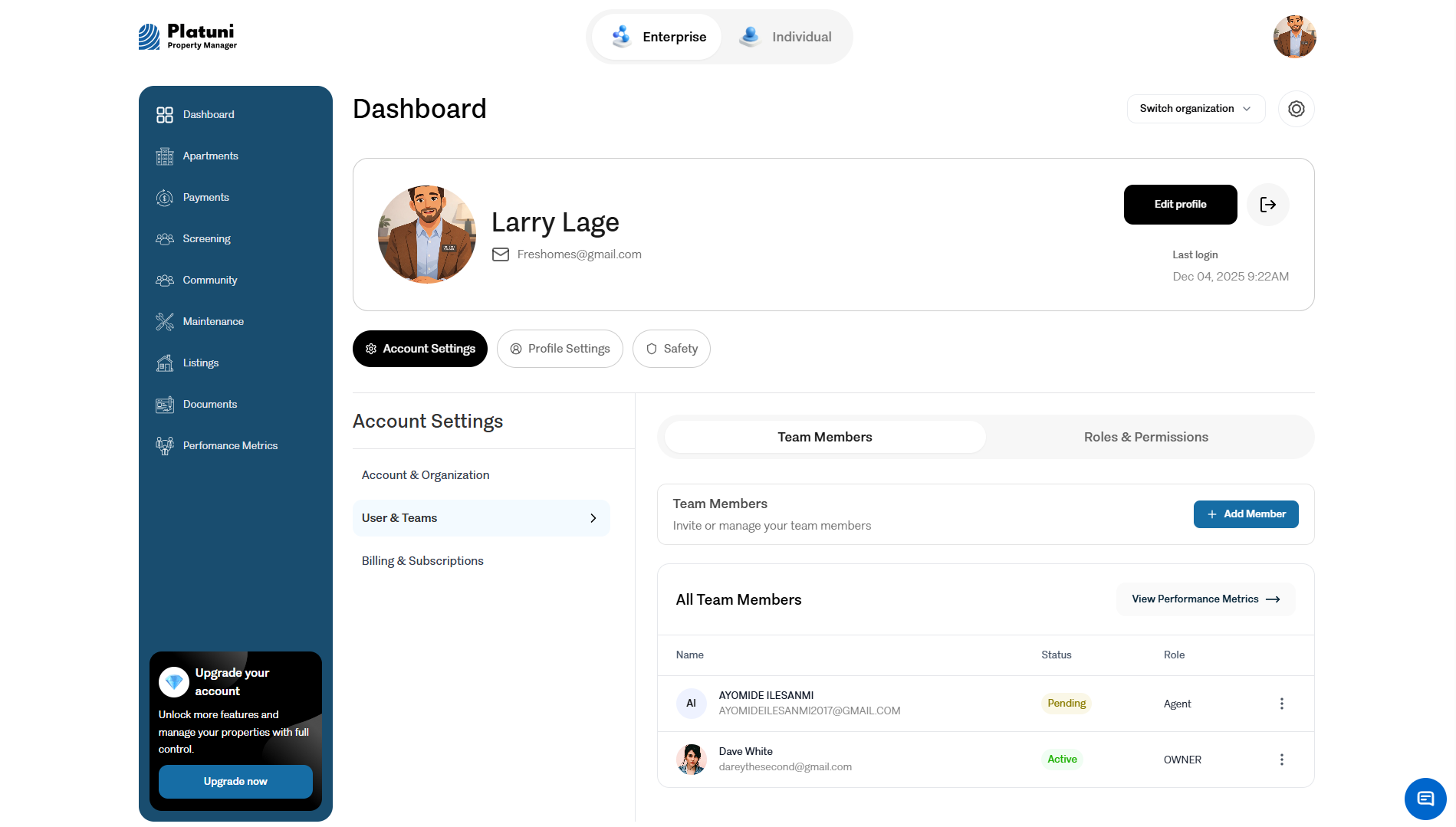Expand the User & Teams section
Viewport: 1456px width, 827px height.
(481, 518)
